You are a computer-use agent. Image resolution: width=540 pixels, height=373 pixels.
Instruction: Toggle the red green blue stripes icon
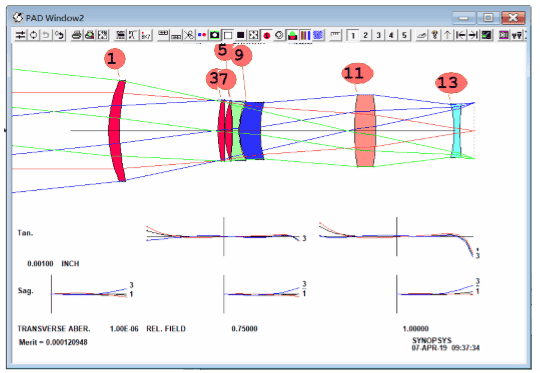click(305, 35)
